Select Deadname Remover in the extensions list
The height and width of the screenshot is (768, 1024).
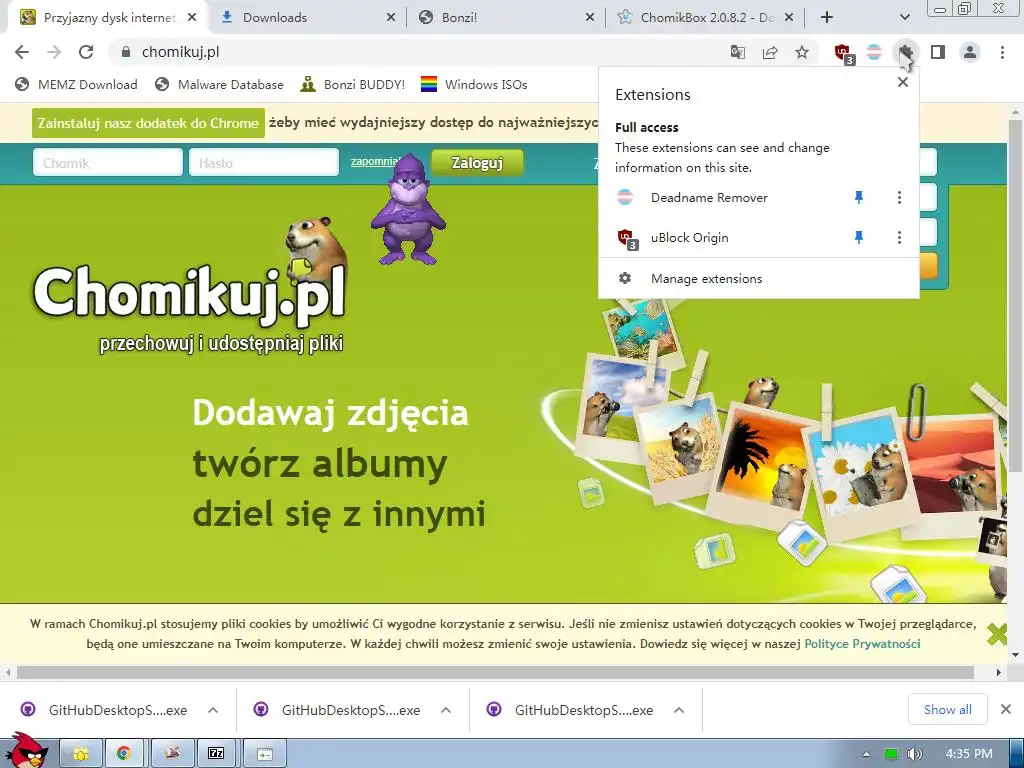click(709, 197)
